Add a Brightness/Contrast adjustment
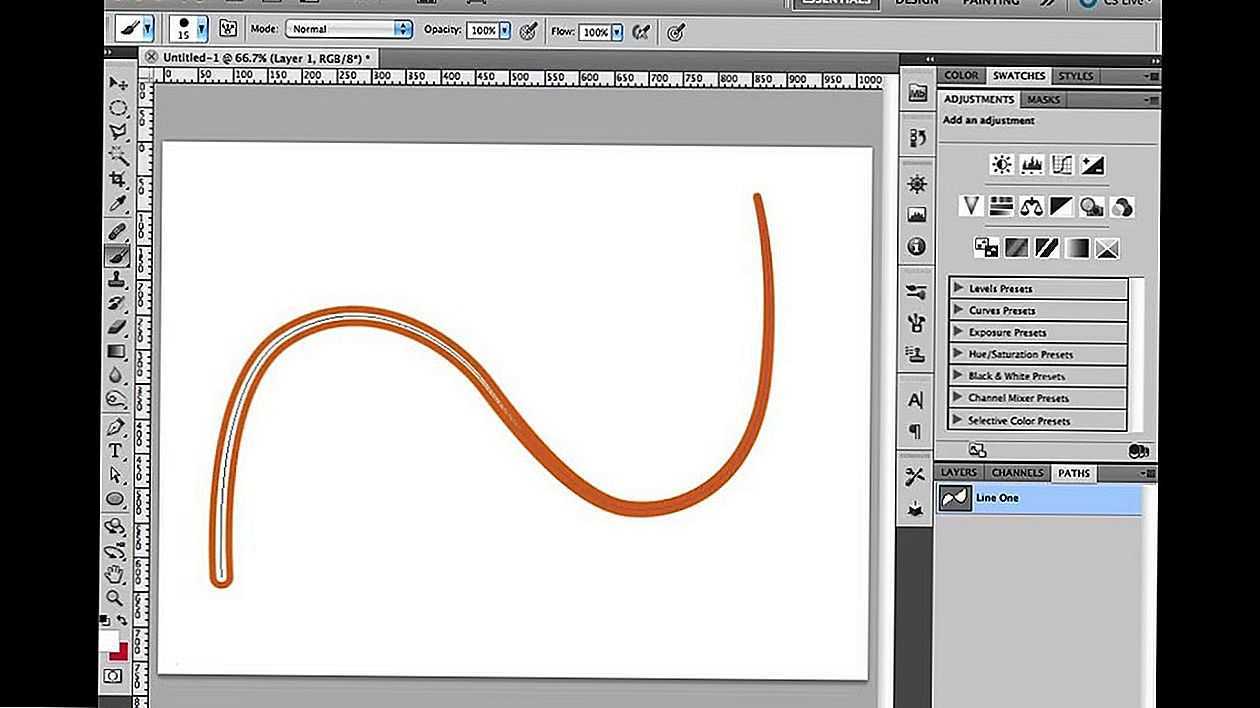1260x708 pixels. (x=1002, y=164)
